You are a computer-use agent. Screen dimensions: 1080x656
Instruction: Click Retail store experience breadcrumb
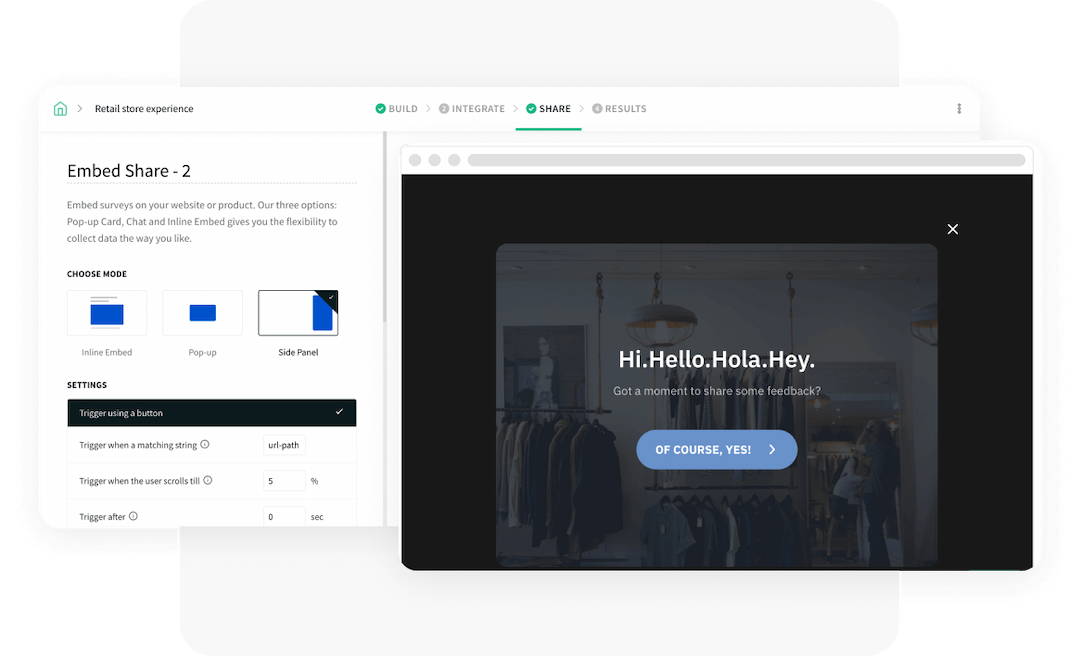(x=144, y=109)
